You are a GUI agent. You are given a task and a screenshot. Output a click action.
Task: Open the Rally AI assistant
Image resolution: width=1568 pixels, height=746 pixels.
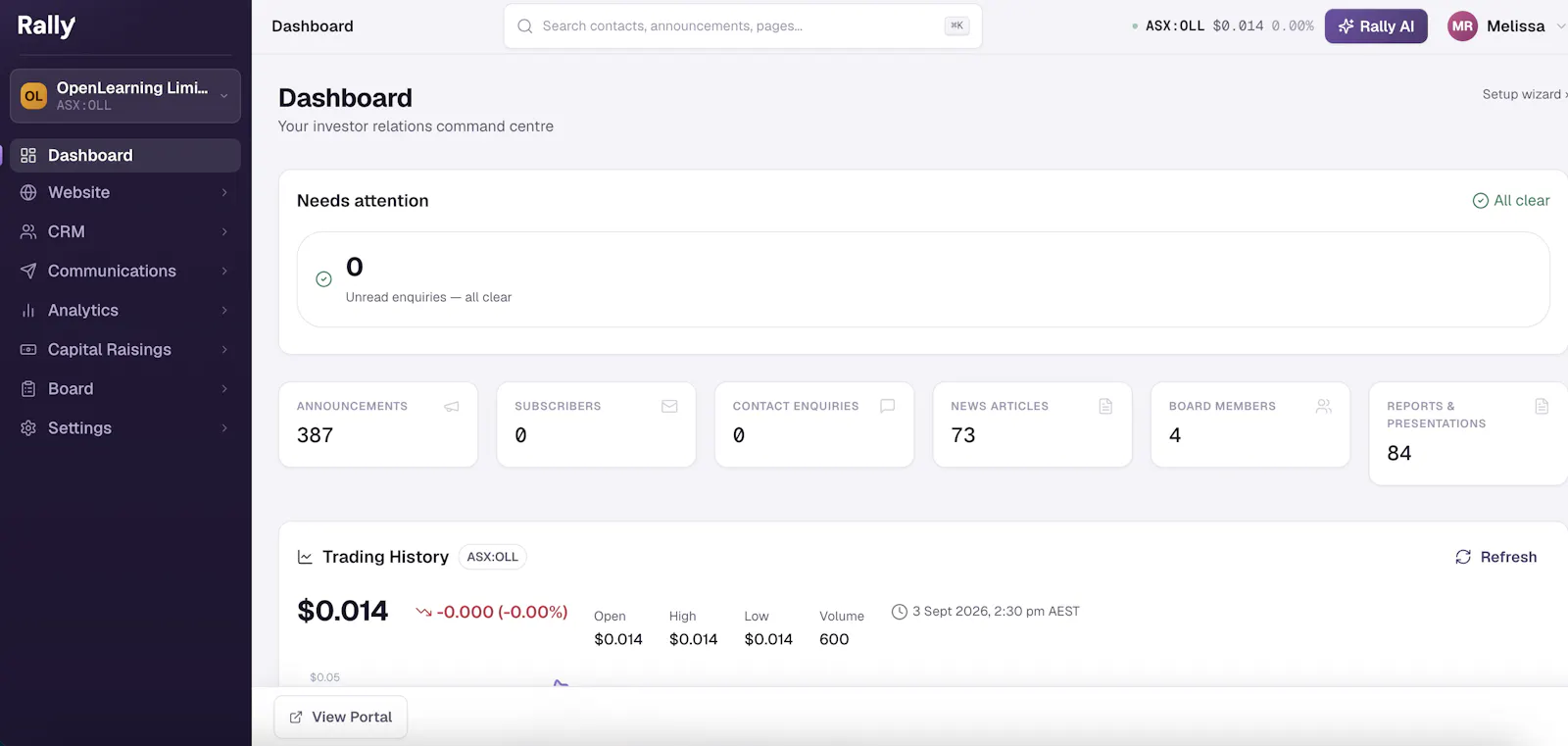click(1376, 26)
